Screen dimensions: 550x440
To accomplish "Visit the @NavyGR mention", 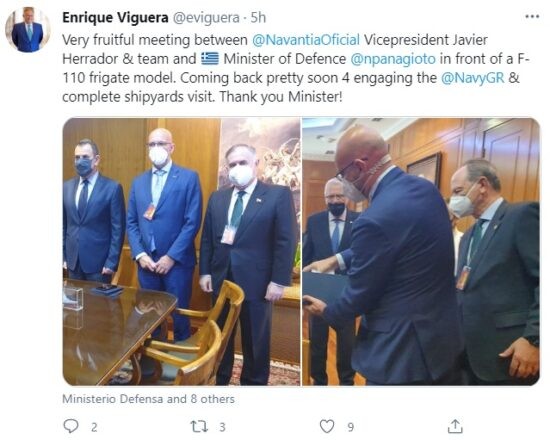I will 472,78.
